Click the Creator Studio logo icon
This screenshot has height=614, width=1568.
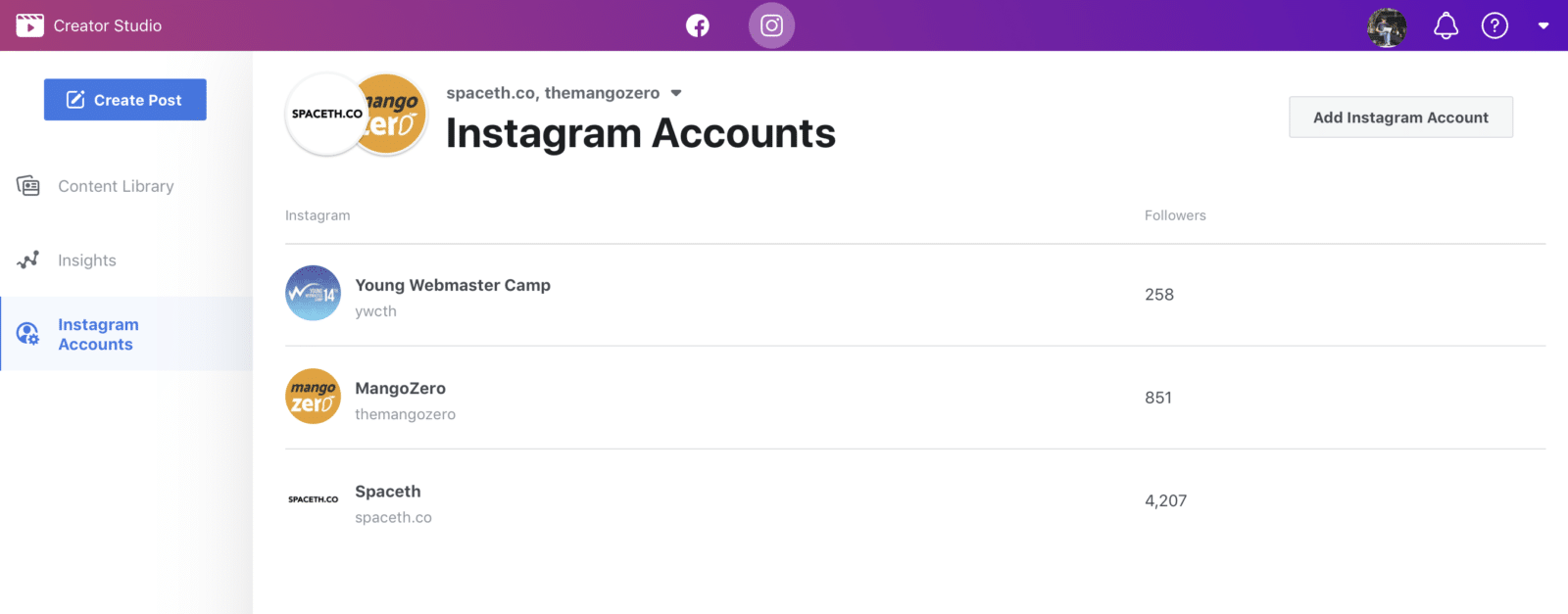coord(29,25)
